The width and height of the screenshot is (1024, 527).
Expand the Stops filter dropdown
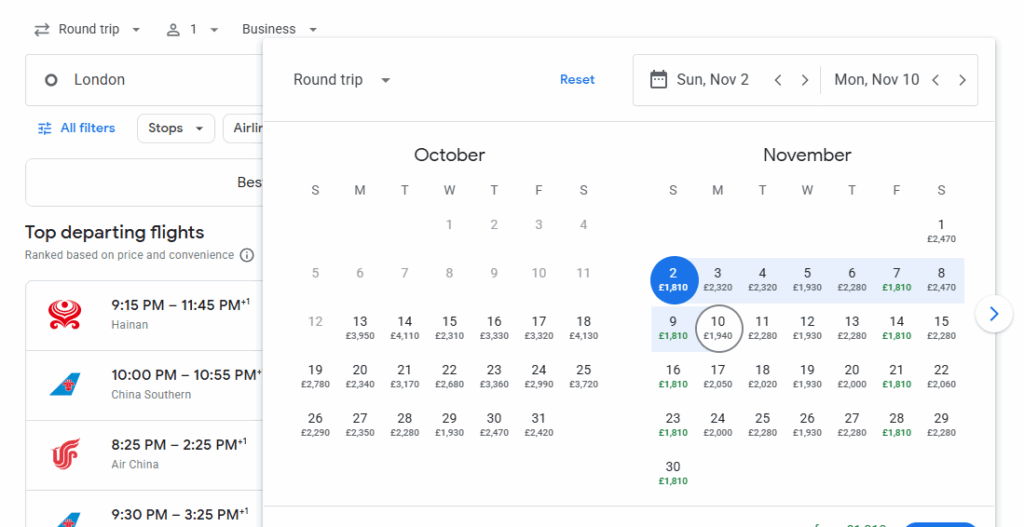(176, 128)
